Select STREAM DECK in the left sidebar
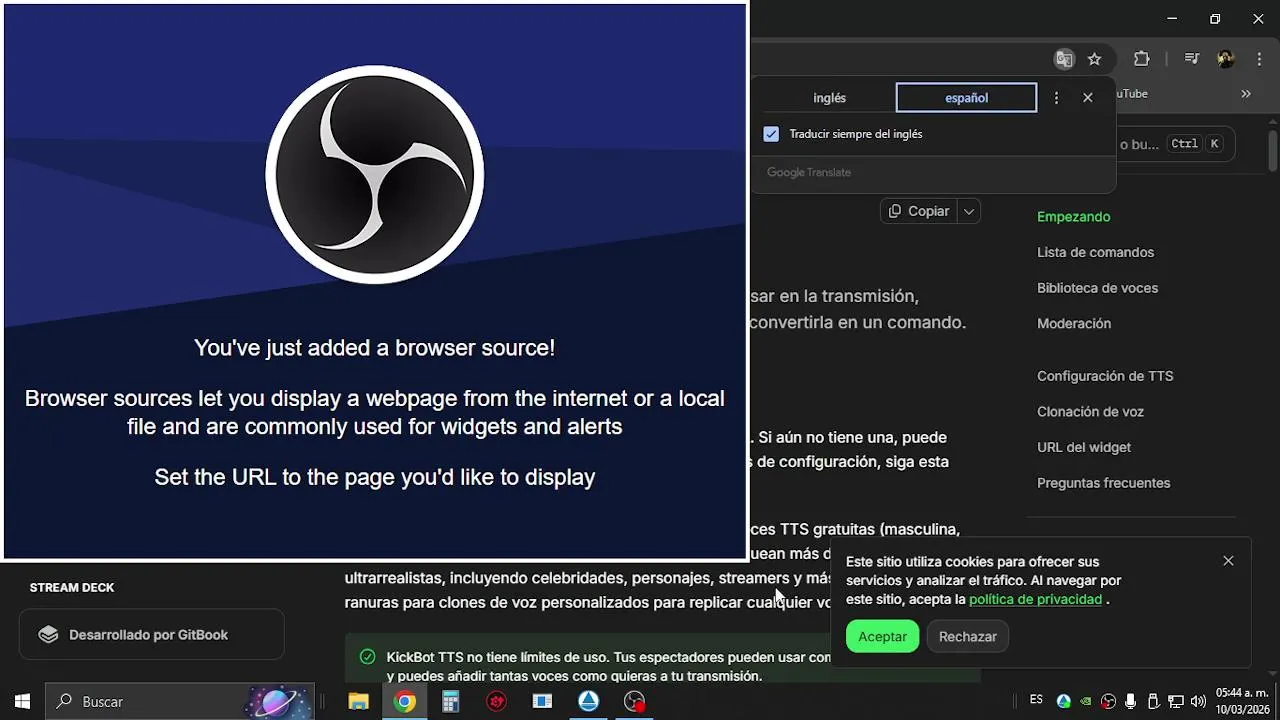This screenshot has width=1280, height=720. 72,588
